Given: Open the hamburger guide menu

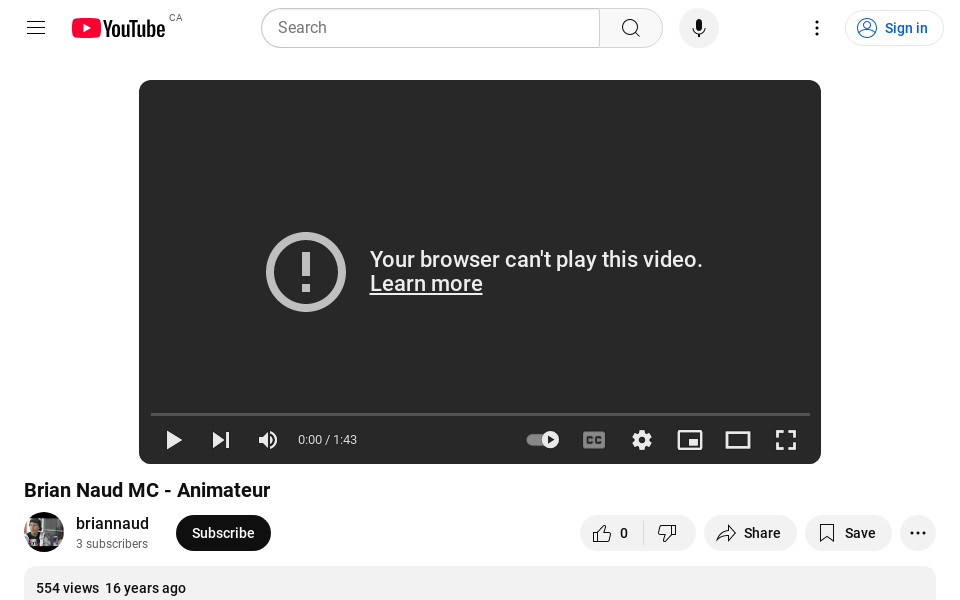Looking at the screenshot, I should [x=36, y=28].
